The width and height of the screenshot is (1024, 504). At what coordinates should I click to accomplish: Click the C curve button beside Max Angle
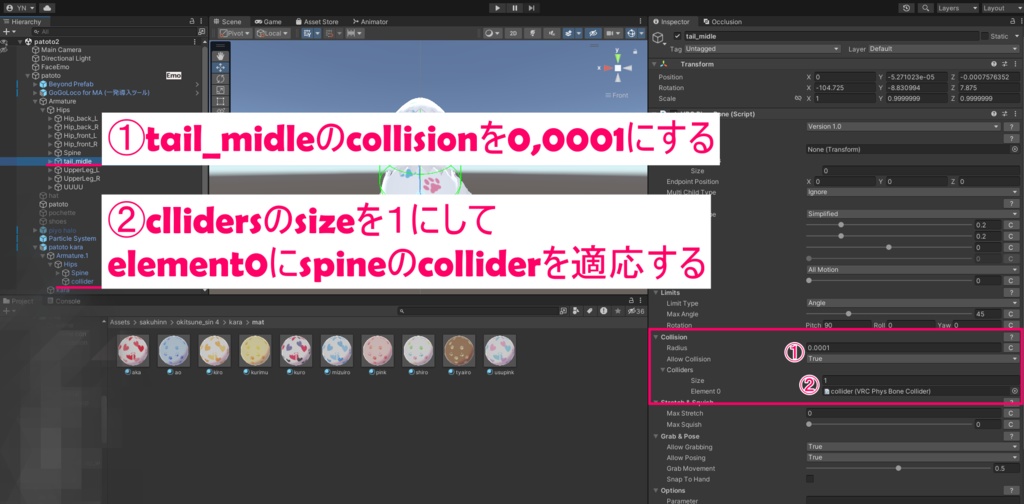(x=1010, y=314)
